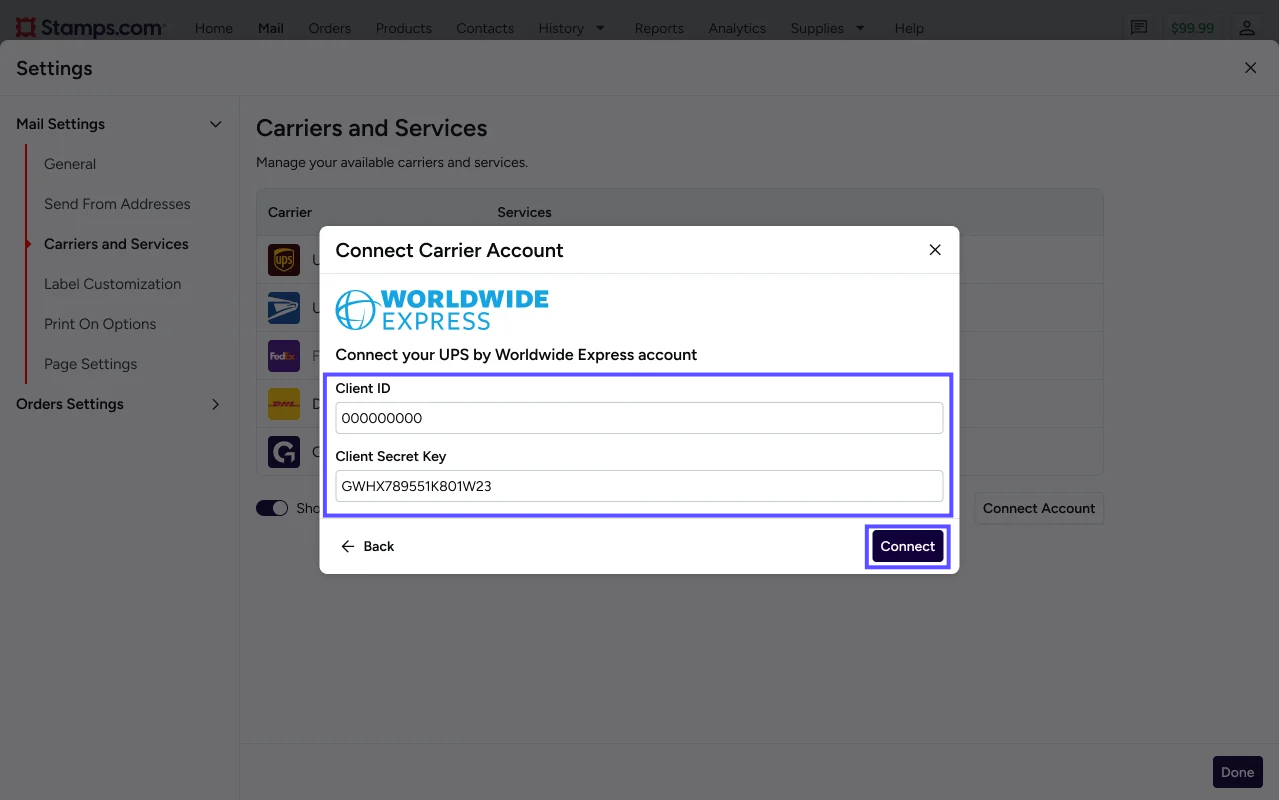1279x800 pixels.
Task: Close the Connect Carrier Account dialog
Action: (935, 250)
